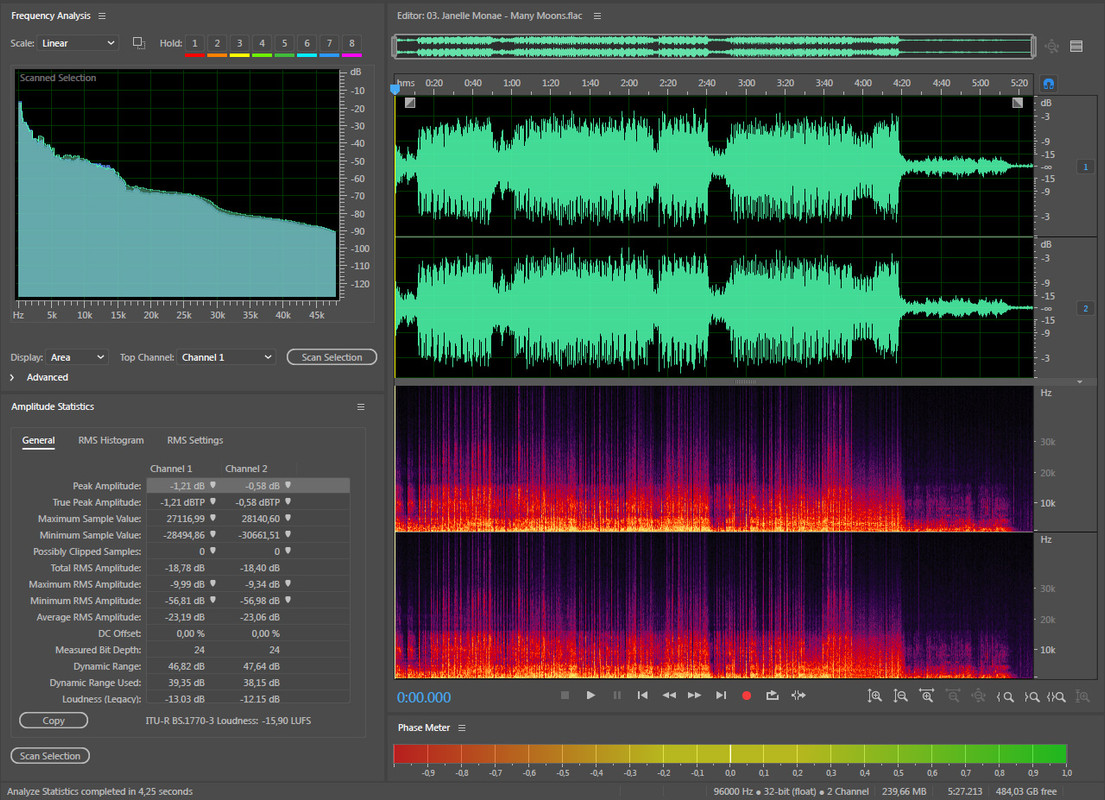Open the Display Area dropdown
Screen dimensions: 1105x800
pyautogui.click(x=77, y=357)
